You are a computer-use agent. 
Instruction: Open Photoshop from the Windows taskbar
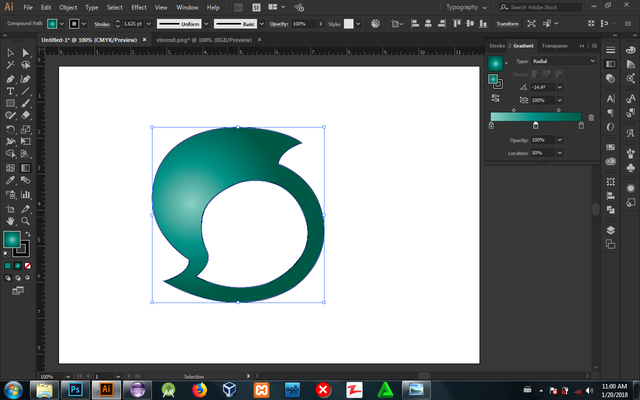point(73,389)
